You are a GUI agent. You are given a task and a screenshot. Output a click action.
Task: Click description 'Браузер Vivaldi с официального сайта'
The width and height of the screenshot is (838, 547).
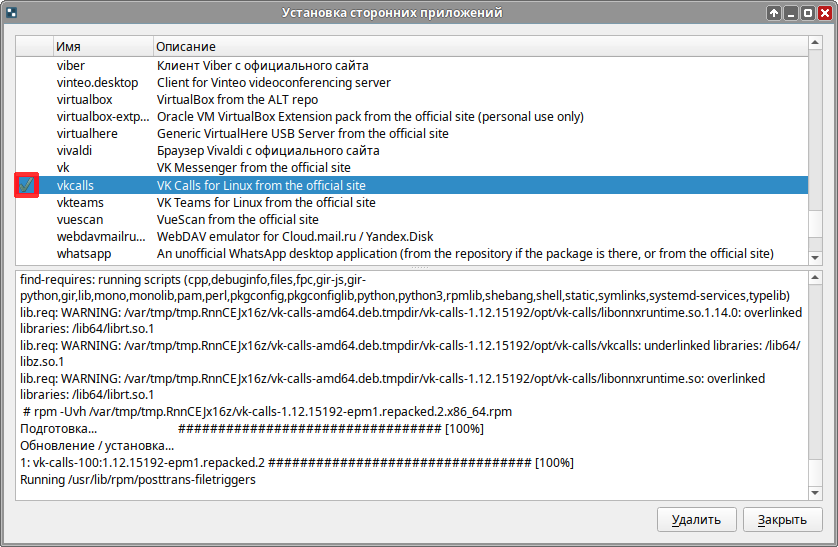[268, 151]
